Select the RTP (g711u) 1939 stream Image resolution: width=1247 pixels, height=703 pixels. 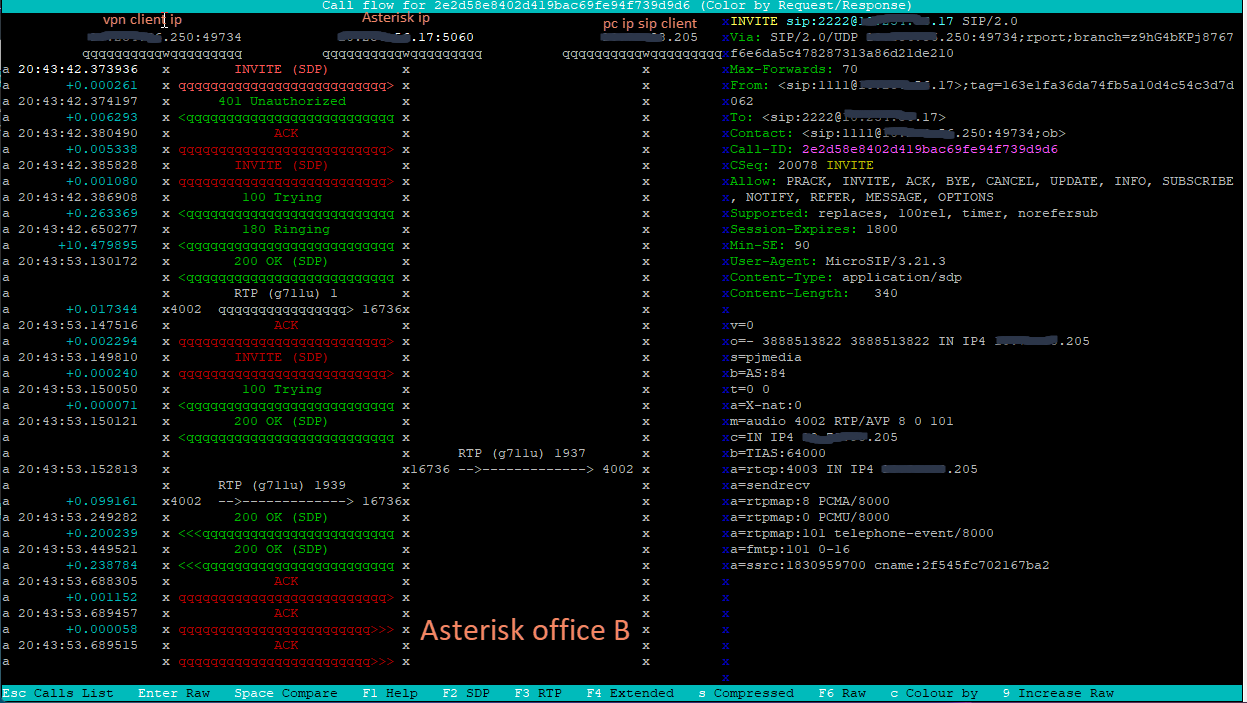tap(282, 485)
